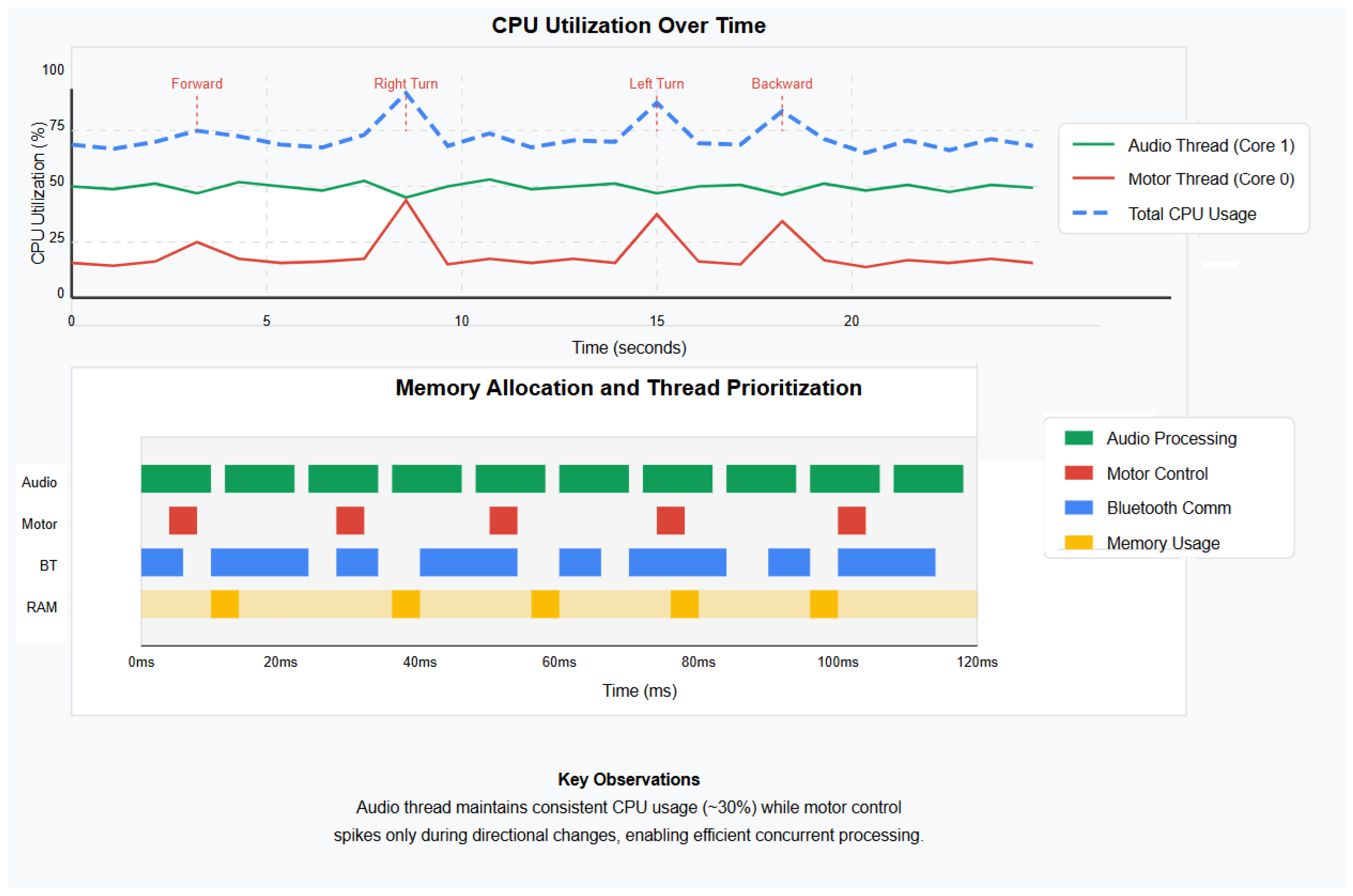The height and width of the screenshot is (896, 1353).
Task: Click the Time (ms) axis label
Action: click(x=640, y=691)
